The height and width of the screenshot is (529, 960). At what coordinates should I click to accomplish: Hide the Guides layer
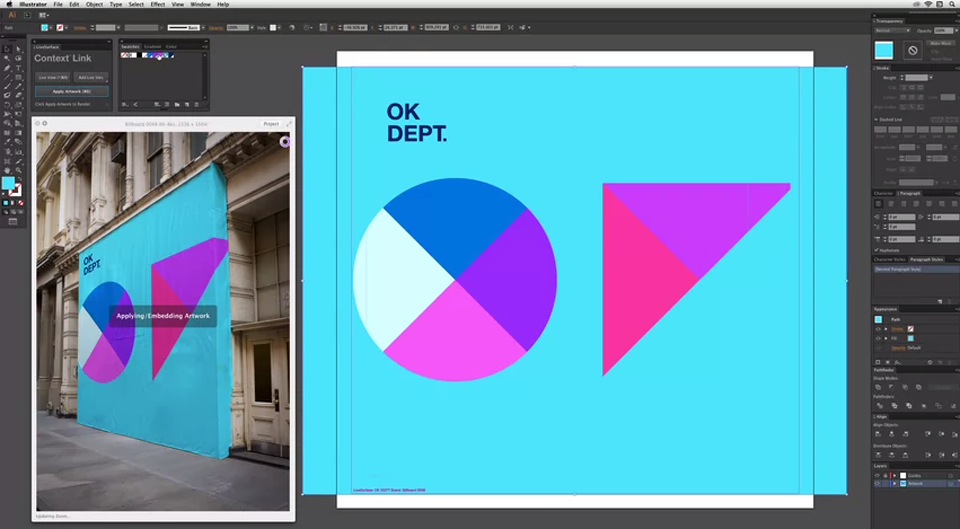tap(878, 475)
